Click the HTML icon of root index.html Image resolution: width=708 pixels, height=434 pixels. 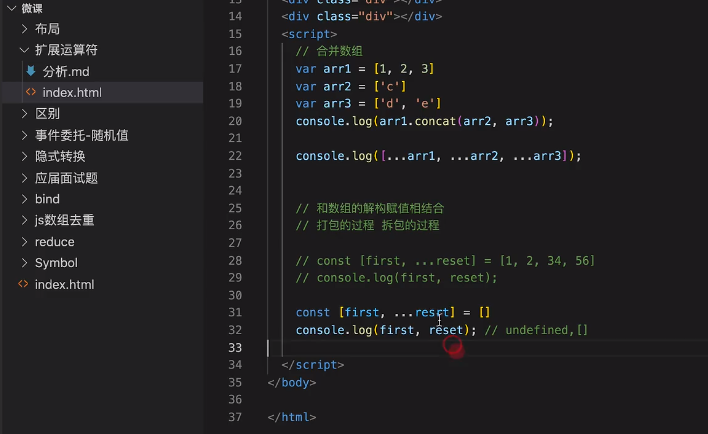click(23, 284)
